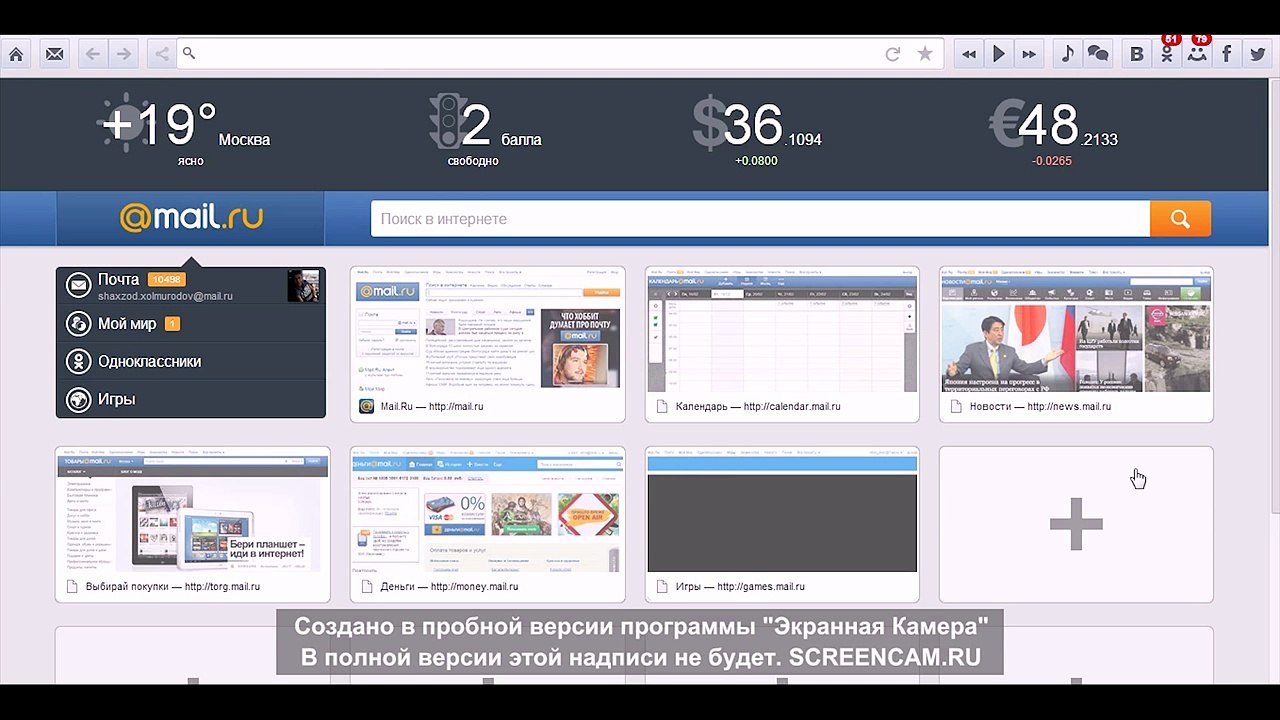This screenshot has width=1280, height=720.
Task: Open the Twitter toolbar icon
Action: pos(1257,55)
